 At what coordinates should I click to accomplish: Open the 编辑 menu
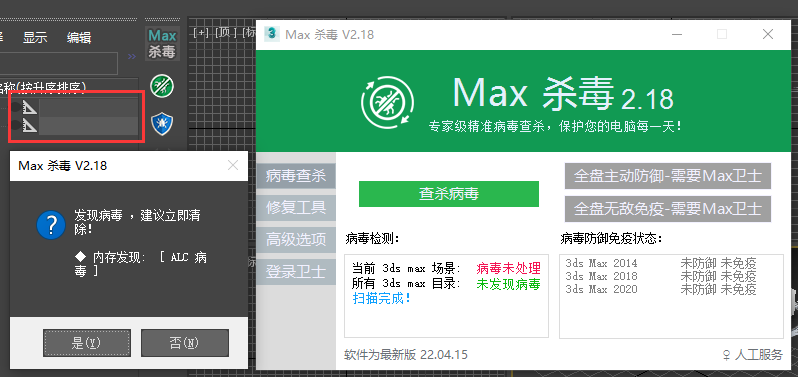point(79,37)
